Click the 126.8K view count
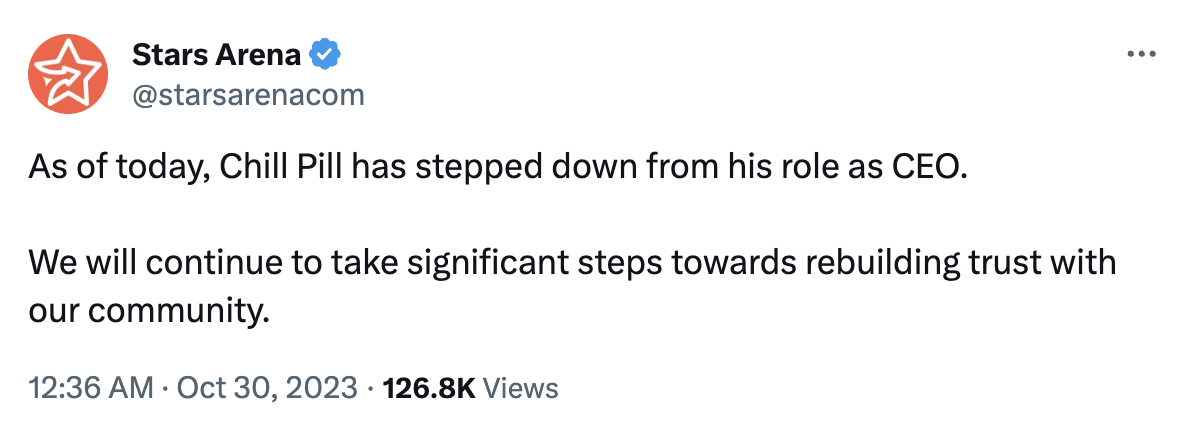Screen dimensions: 1184x432 click(x=428, y=387)
